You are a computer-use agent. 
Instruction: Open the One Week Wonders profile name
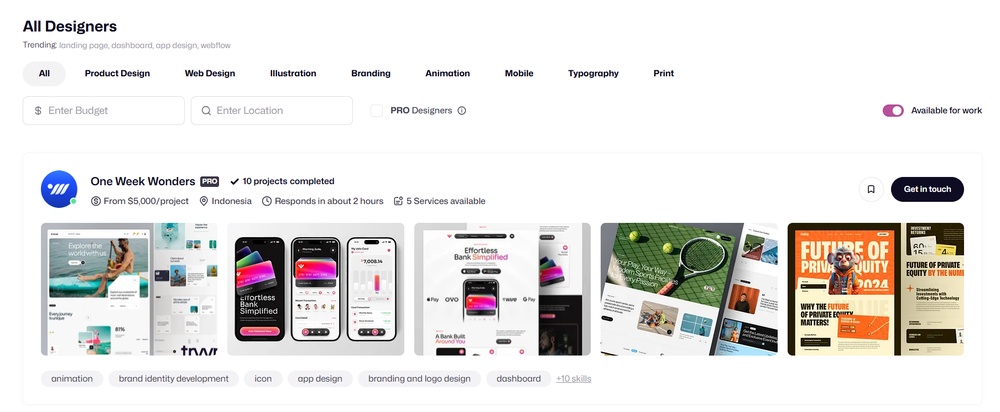[143, 181]
